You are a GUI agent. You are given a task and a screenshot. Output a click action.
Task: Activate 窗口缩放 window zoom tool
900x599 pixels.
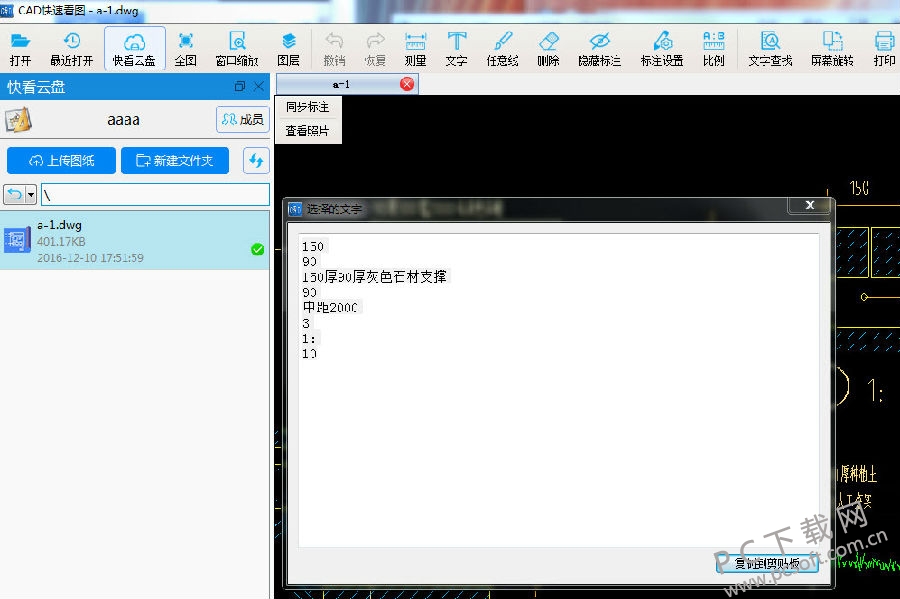(237, 49)
